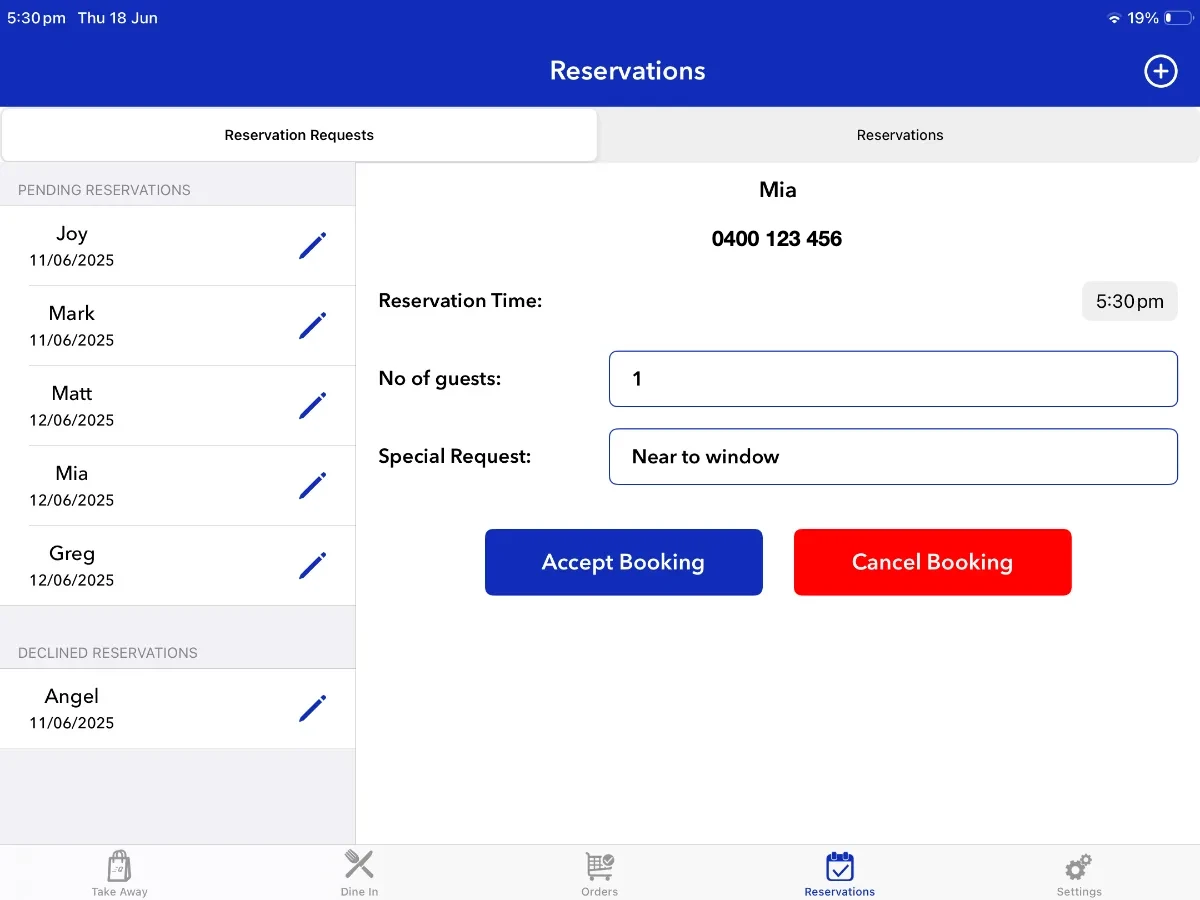This screenshot has width=1200, height=900.
Task: Tap the battery indicator in status bar
Action: click(x=1179, y=18)
